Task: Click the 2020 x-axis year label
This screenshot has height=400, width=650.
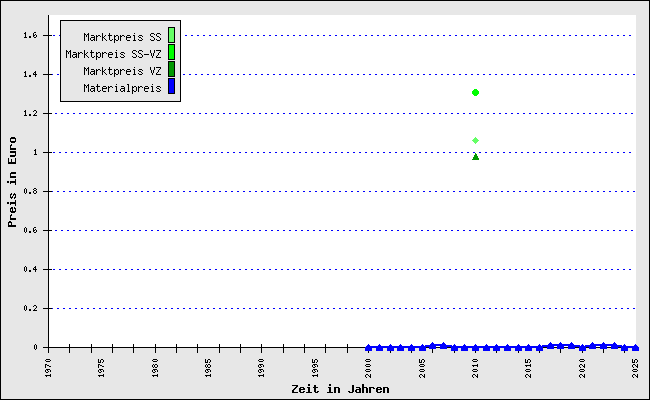Action: click(x=582, y=368)
